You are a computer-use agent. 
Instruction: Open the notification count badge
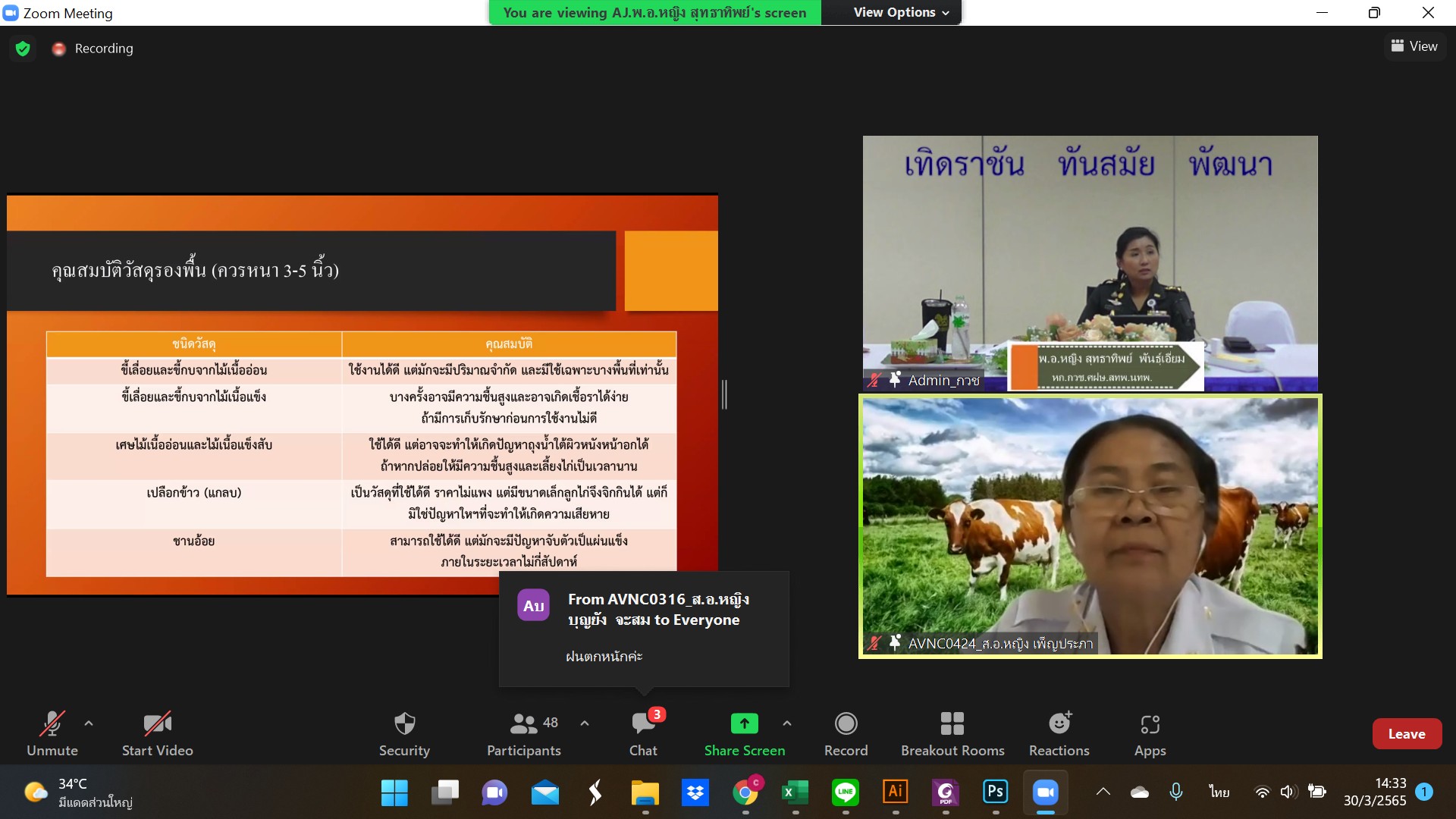1424,792
